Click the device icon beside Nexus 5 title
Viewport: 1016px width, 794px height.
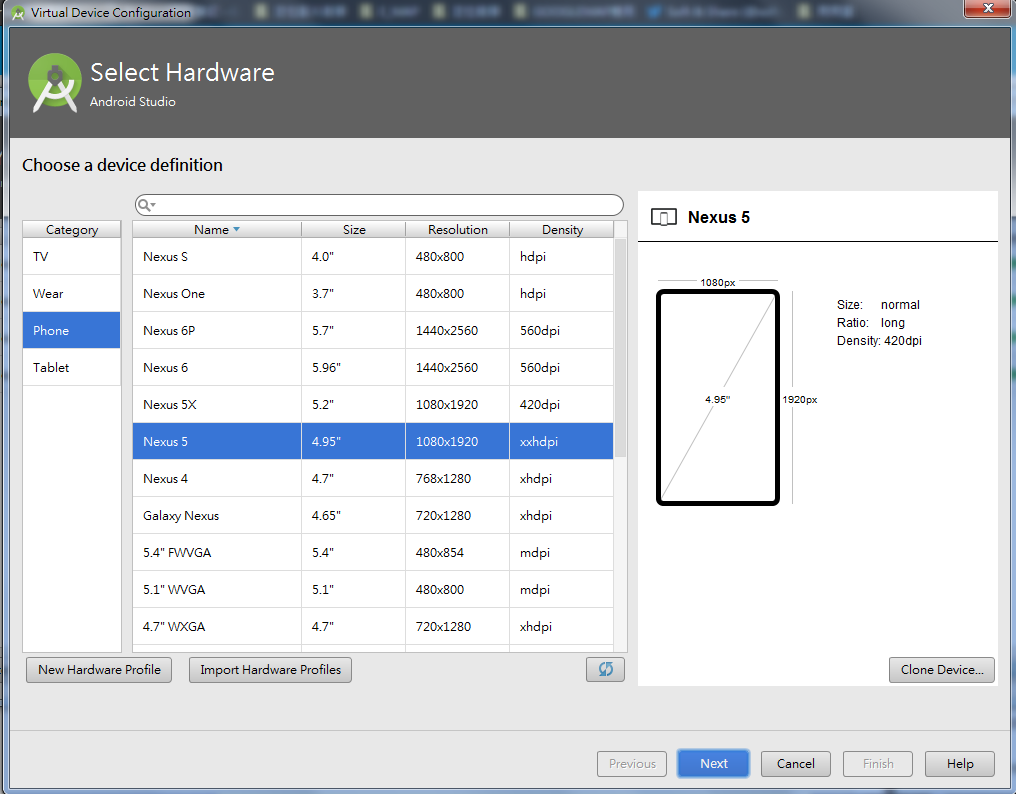click(x=664, y=217)
